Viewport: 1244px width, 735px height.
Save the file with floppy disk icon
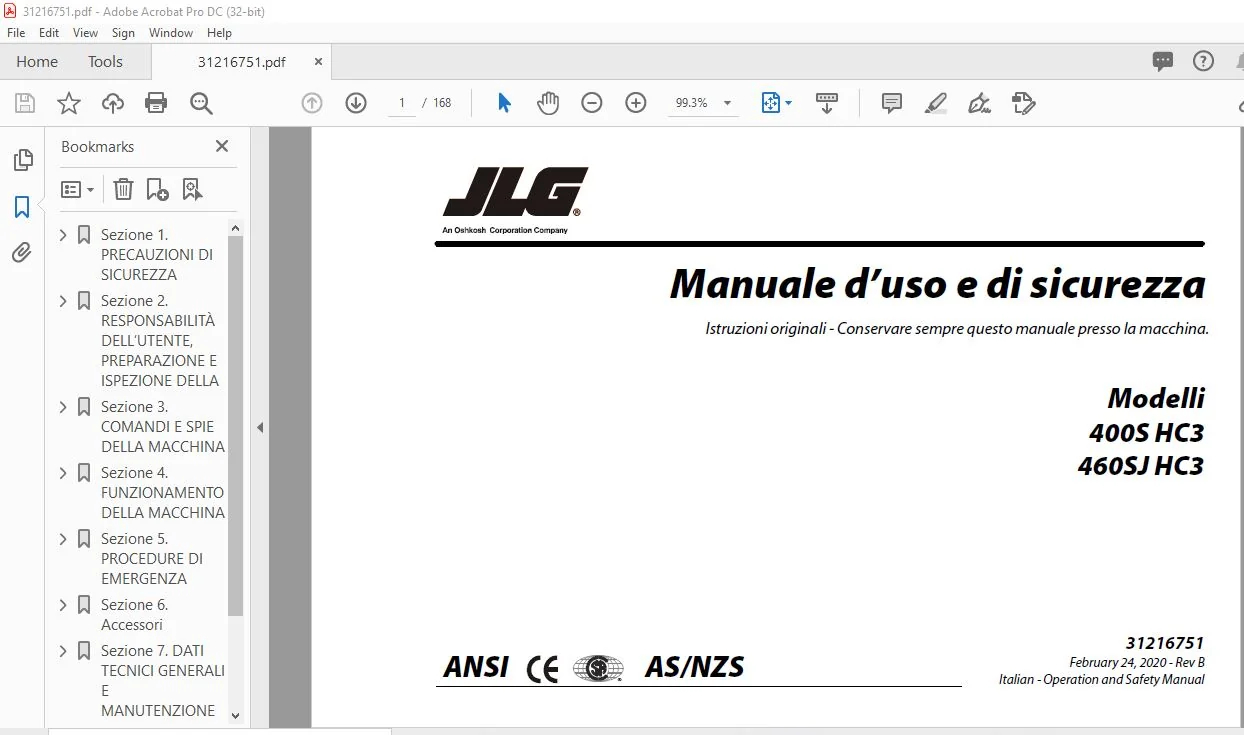click(25, 103)
